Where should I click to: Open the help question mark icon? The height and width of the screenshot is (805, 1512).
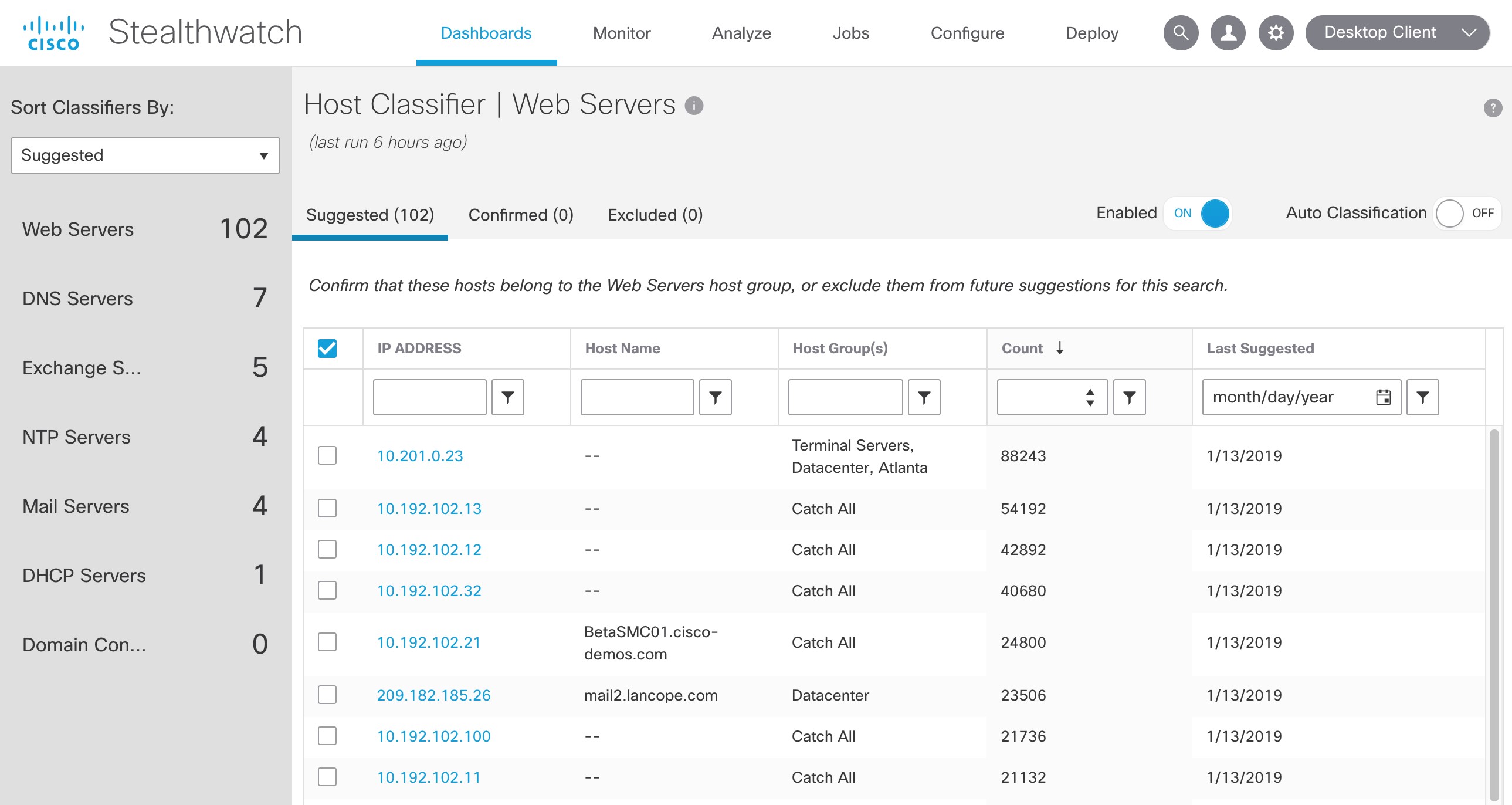1492,108
